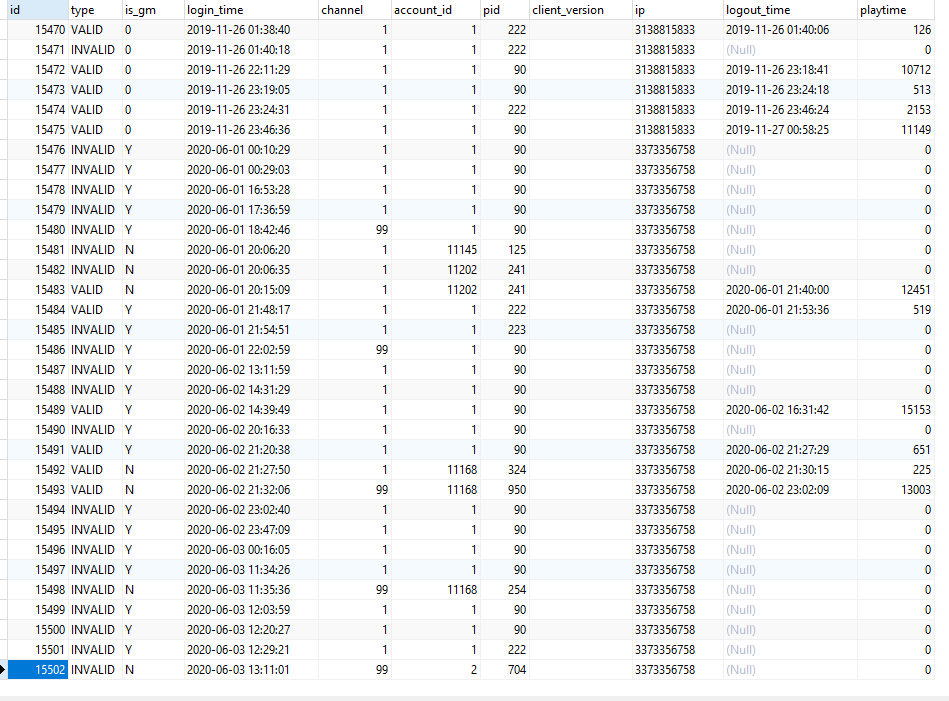The height and width of the screenshot is (701, 949).
Task: Select the channel column header
Action: pos(355,10)
